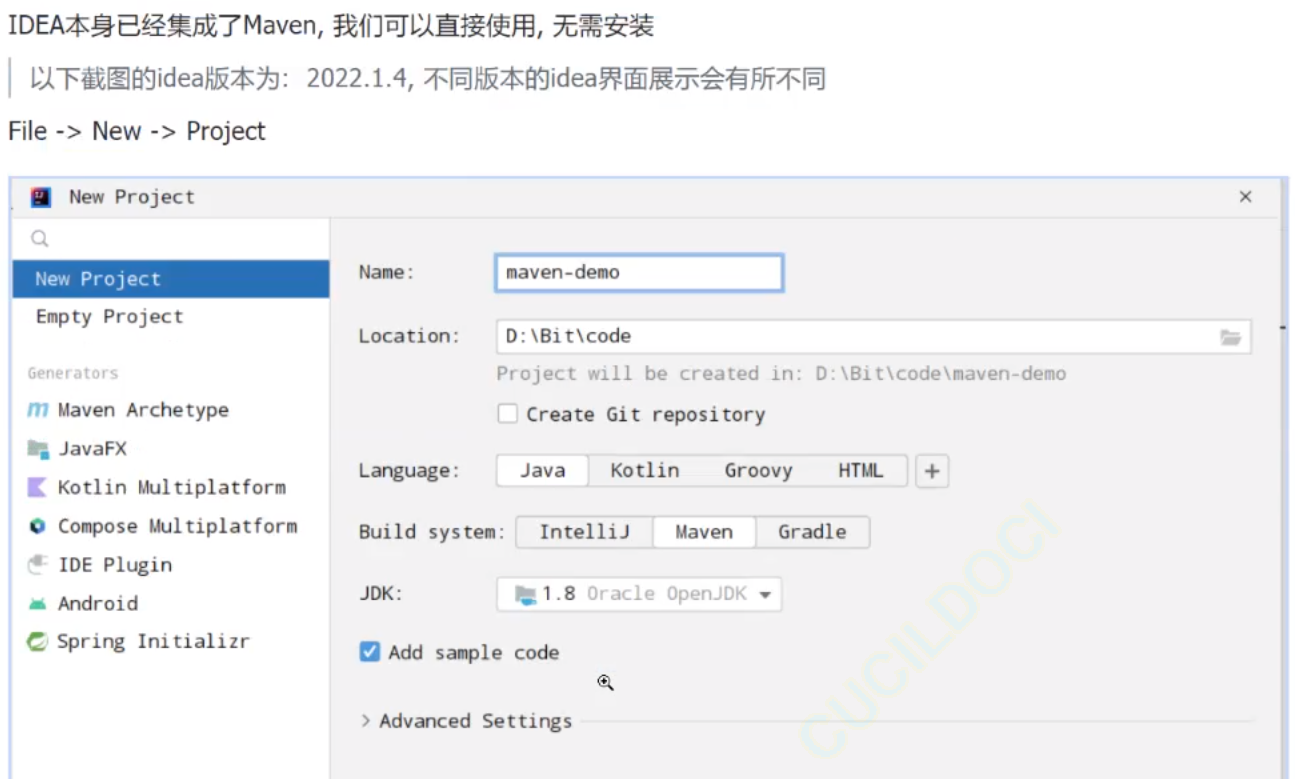
Task: Open IDE Plugin generator
Action: 115,565
